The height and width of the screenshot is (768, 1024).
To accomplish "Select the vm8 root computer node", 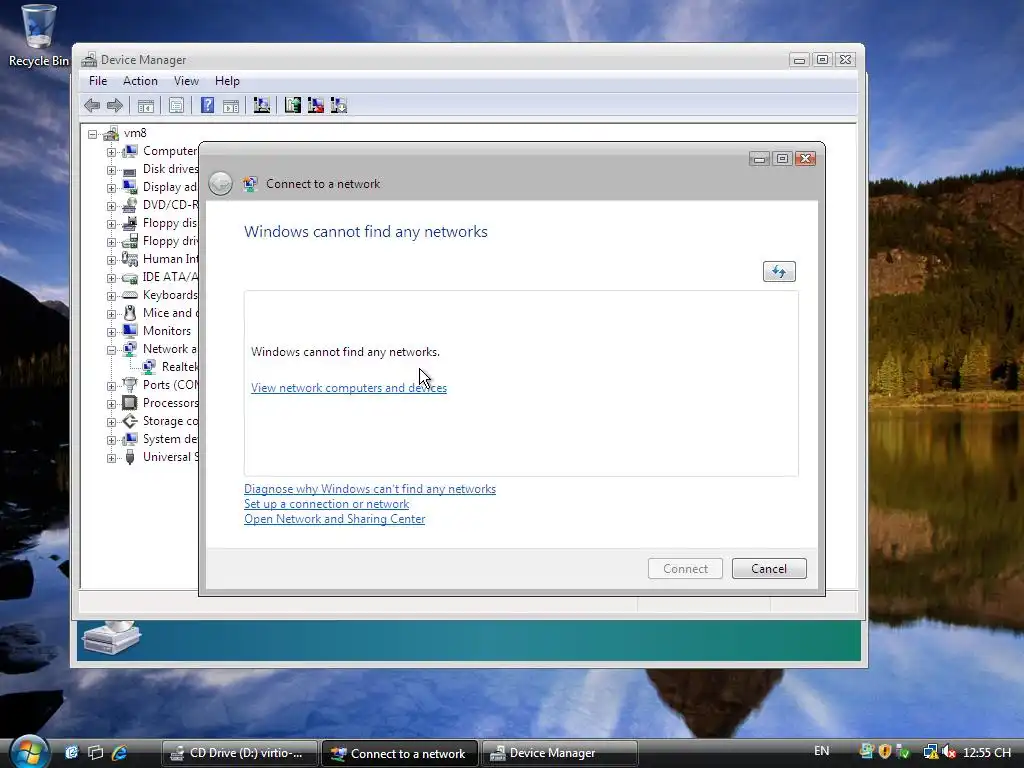I will tap(135, 133).
